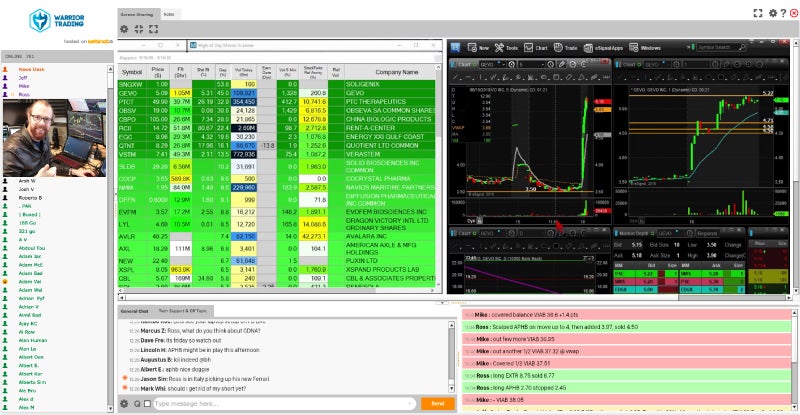800x415 pixels.
Task: Select the VSTM symbol in scanner
Action: (x=128, y=154)
